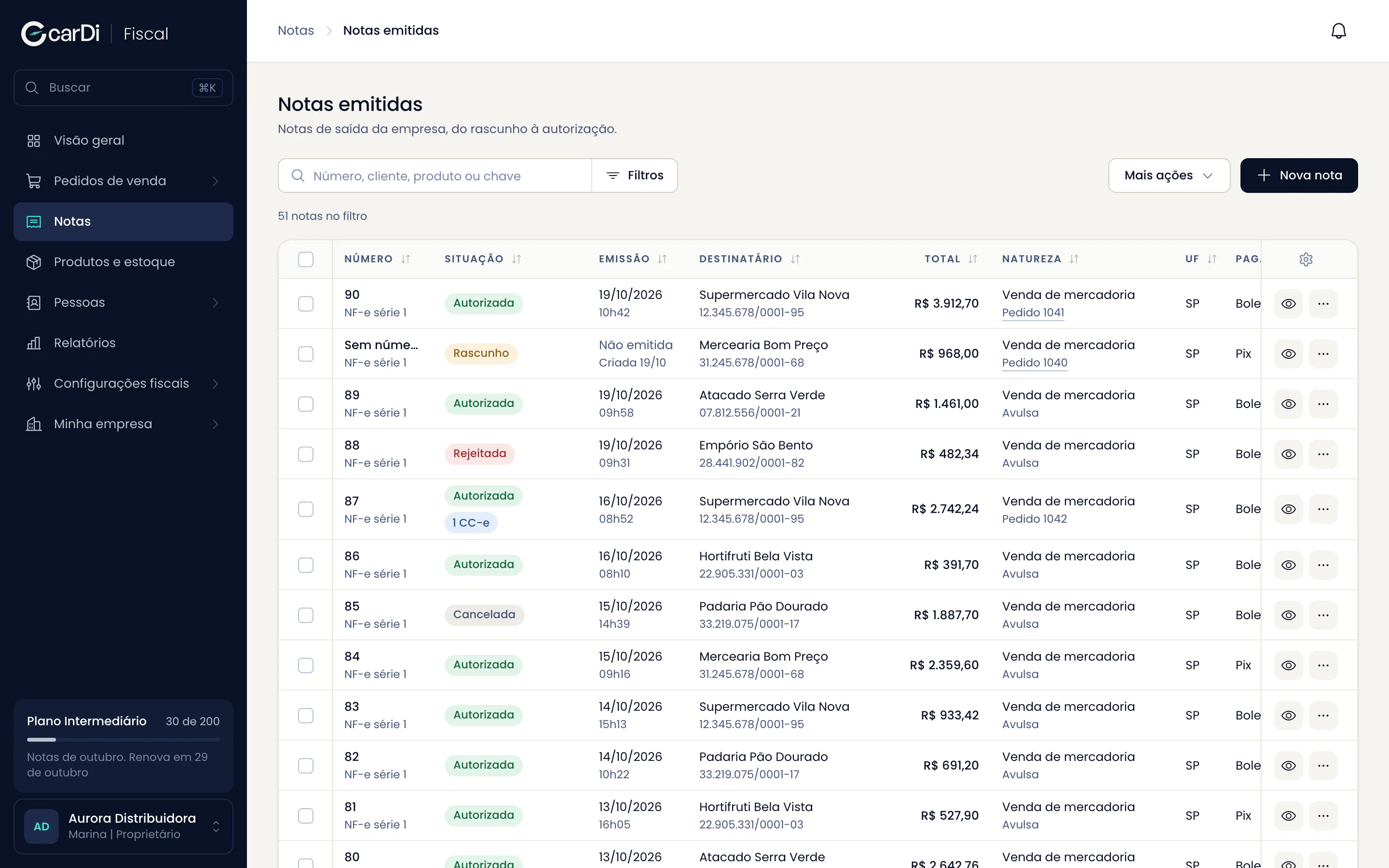Focus the note search field

pos(435,176)
